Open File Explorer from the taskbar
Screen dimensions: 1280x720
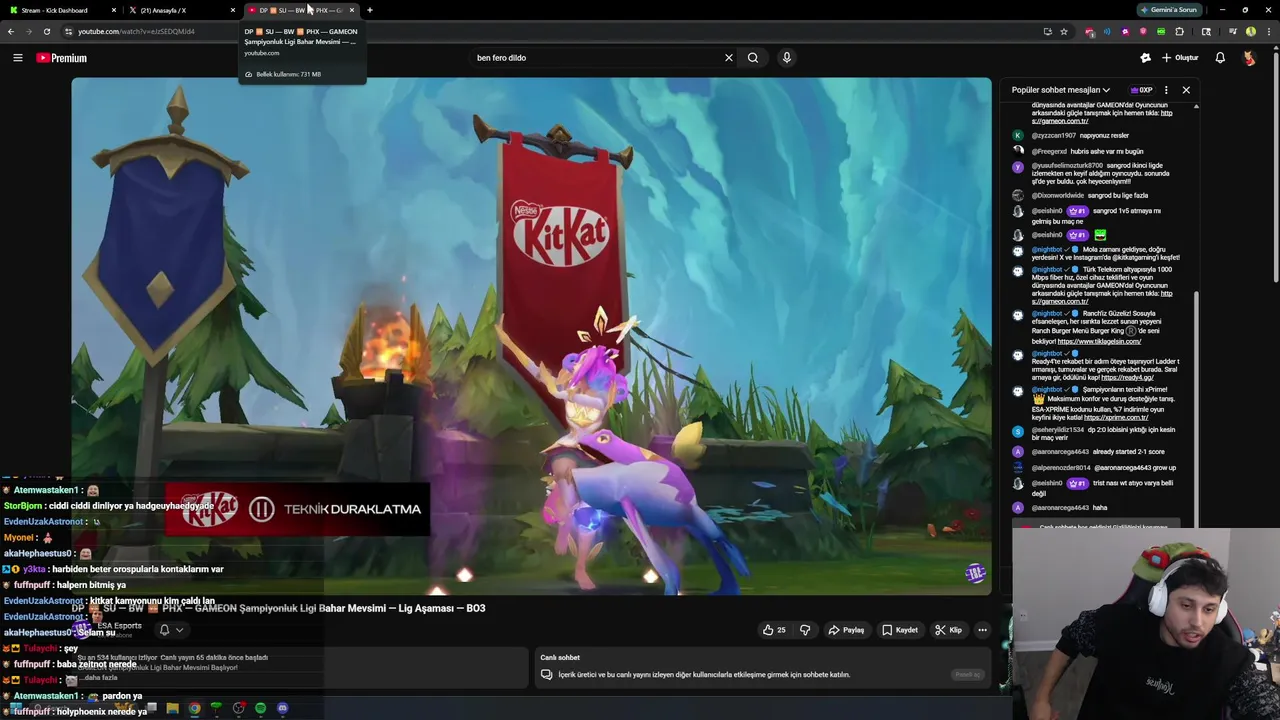click(x=172, y=708)
